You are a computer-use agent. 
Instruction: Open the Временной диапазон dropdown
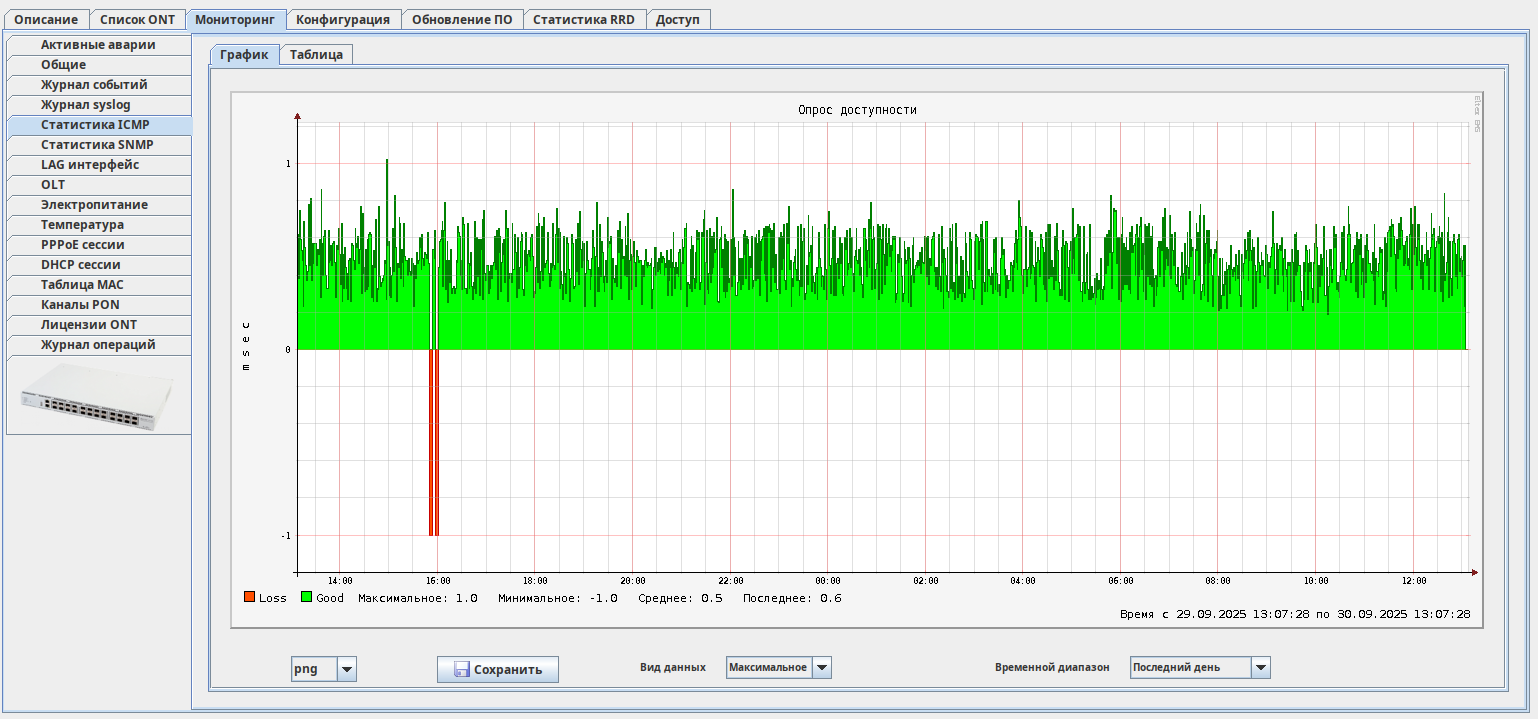pyautogui.click(x=1260, y=667)
